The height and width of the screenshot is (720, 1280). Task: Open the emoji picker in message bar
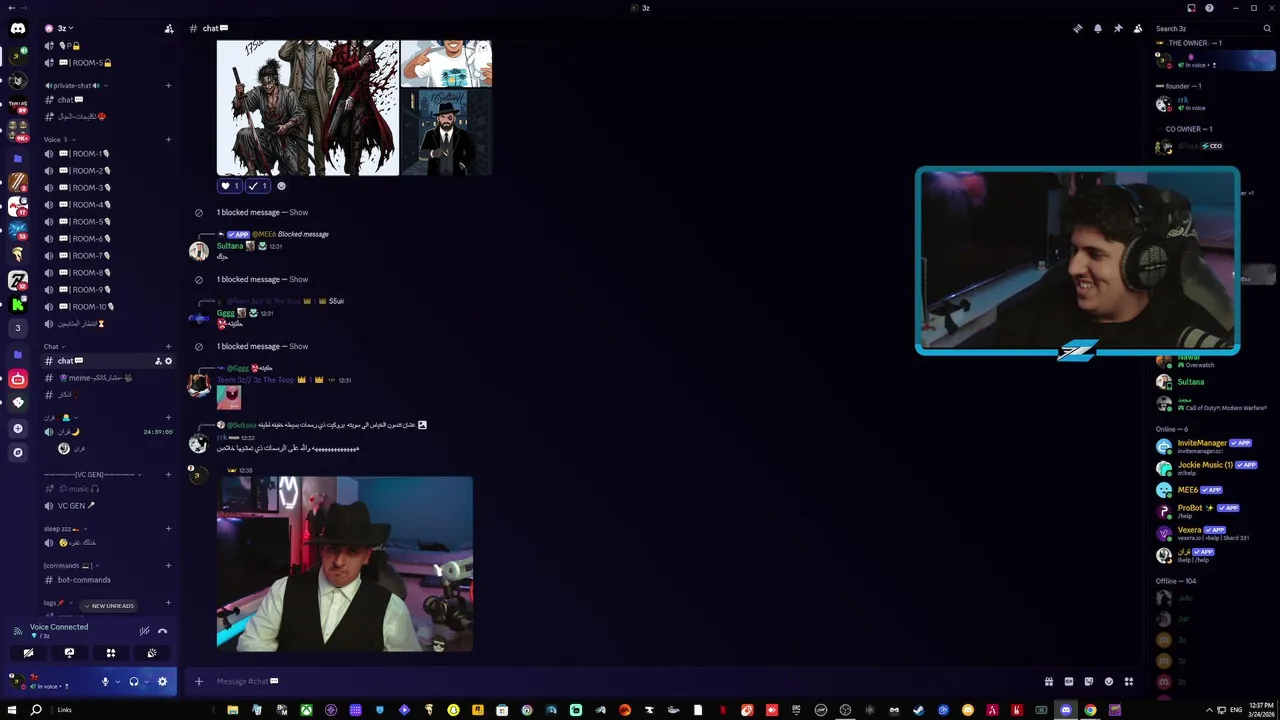coord(1109,681)
